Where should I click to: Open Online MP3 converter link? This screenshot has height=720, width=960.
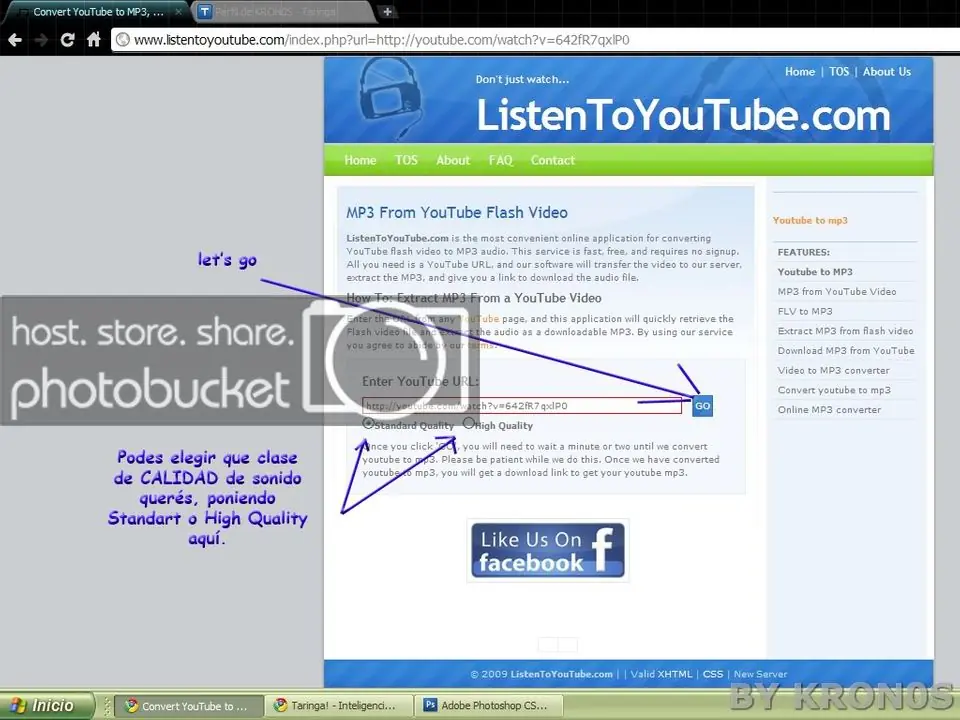click(829, 410)
